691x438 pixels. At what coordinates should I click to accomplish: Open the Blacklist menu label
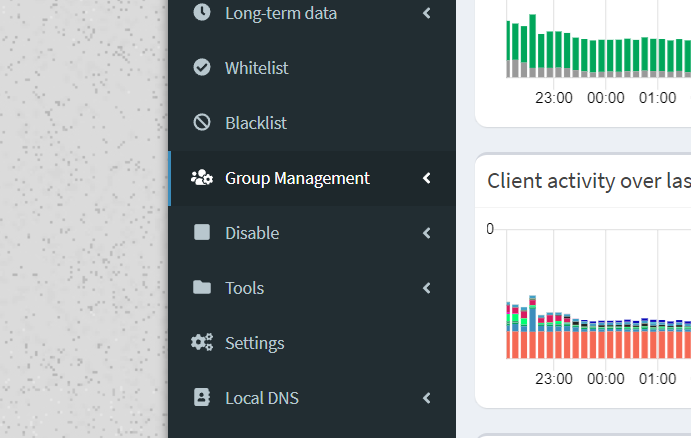click(255, 123)
